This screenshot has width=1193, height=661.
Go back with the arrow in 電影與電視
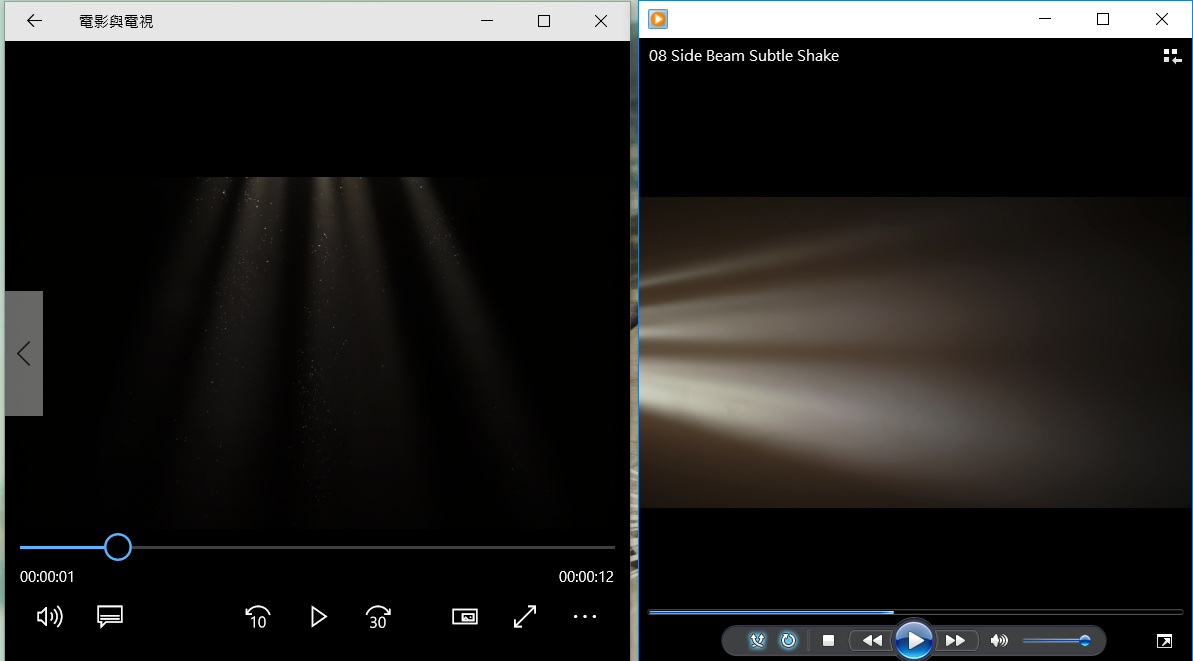(34, 21)
